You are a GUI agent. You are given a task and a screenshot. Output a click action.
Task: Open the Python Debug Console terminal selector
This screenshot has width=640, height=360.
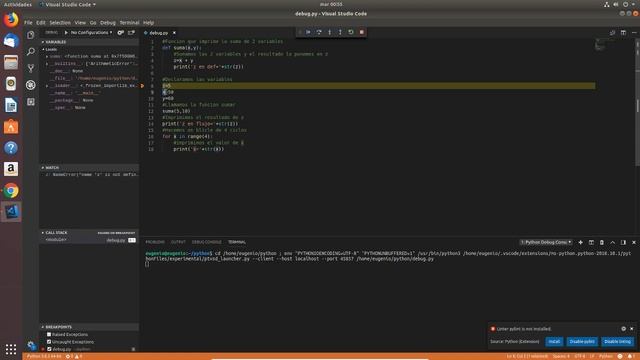(546, 242)
